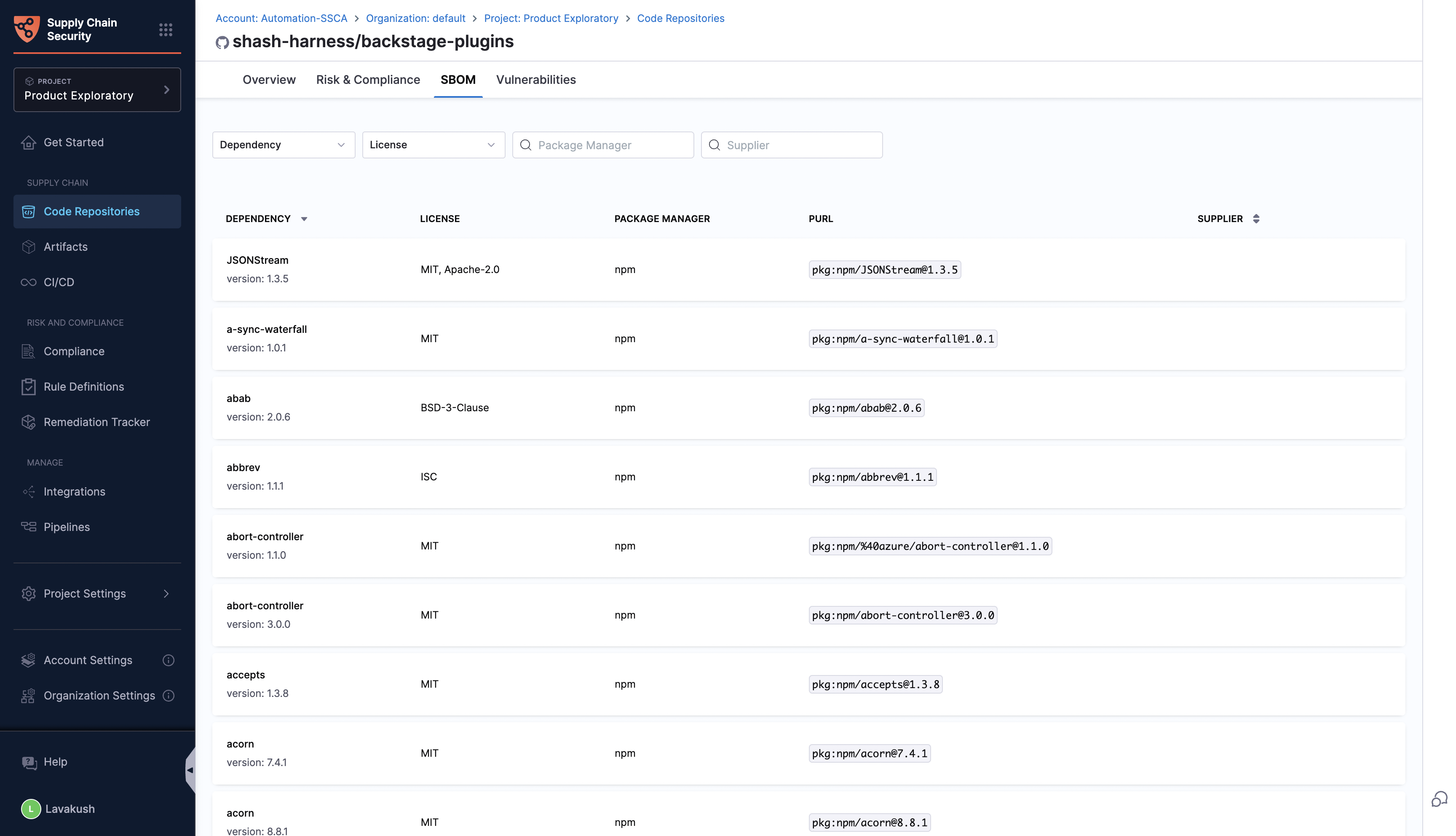Click the Get Started home icon

point(28,142)
